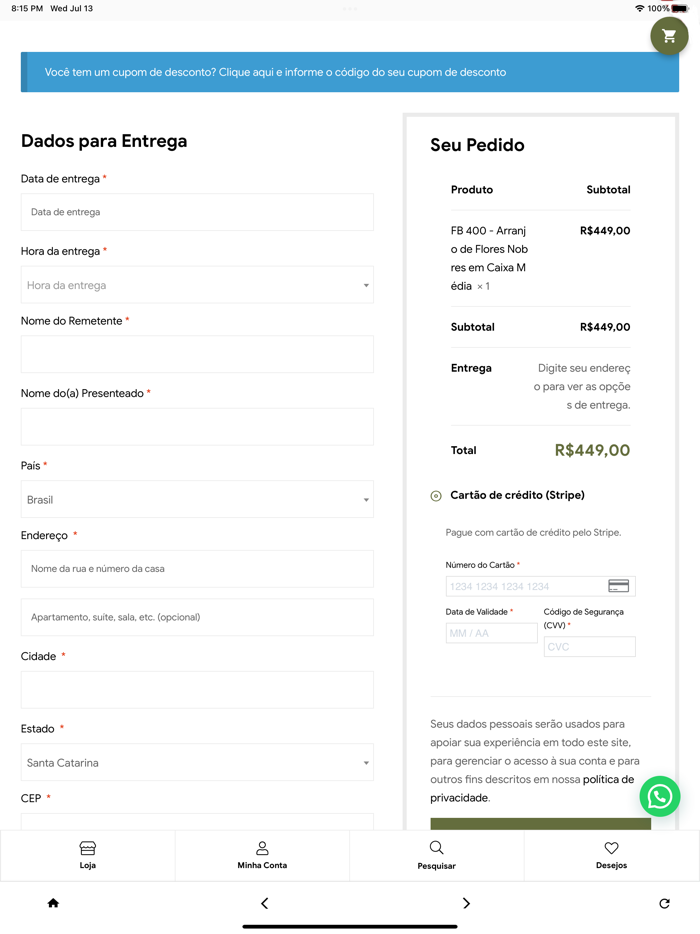The width and height of the screenshot is (700, 934).
Task: Open the País Brasil dropdown
Action: pyautogui.click(x=197, y=499)
